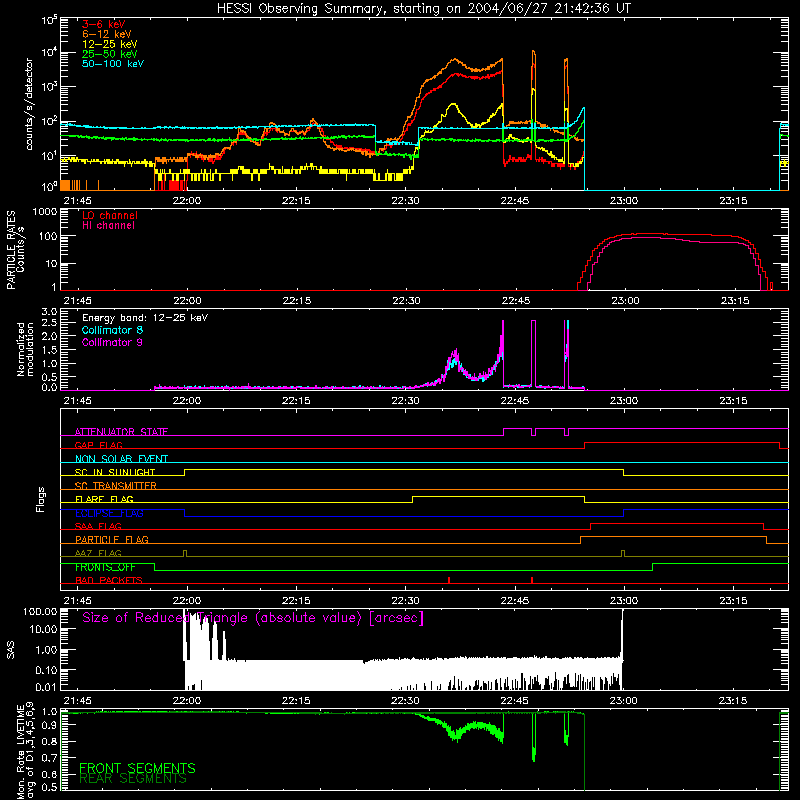
Task: Click the ECLIPSE FLAG label
Action: click(109, 513)
